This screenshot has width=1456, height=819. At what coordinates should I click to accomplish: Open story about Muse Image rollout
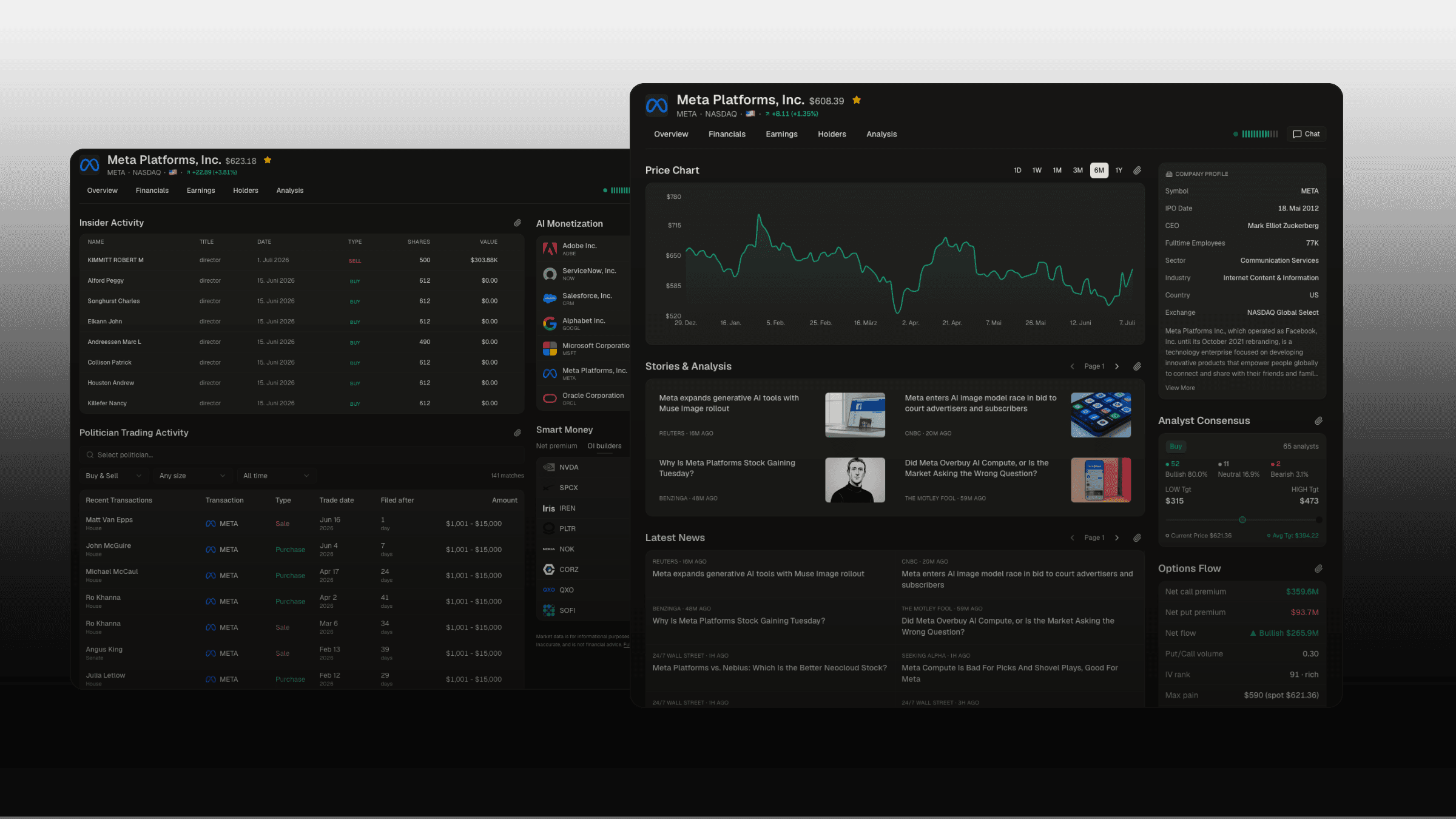coord(772,415)
